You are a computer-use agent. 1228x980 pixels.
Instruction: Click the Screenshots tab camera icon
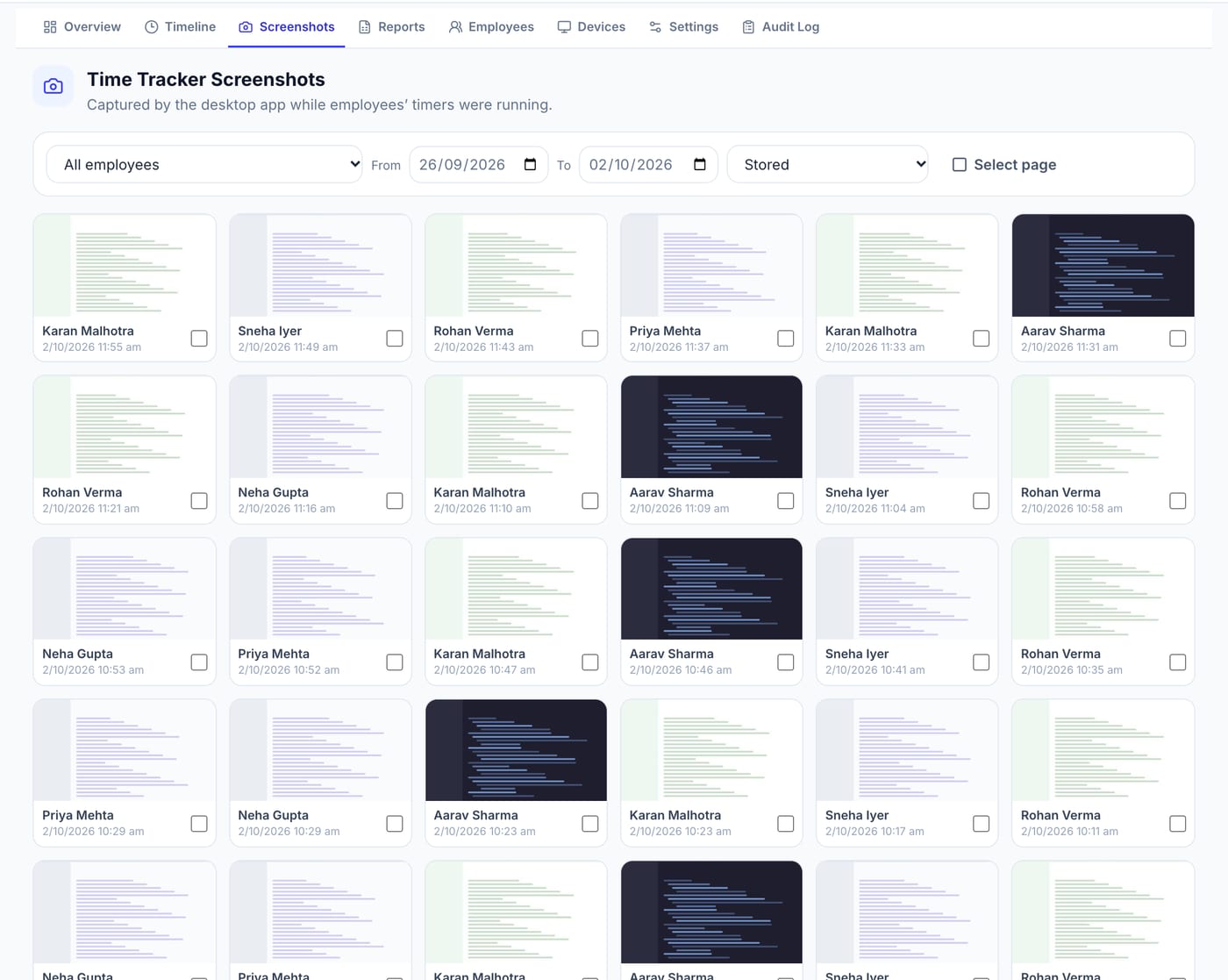pyautogui.click(x=246, y=27)
